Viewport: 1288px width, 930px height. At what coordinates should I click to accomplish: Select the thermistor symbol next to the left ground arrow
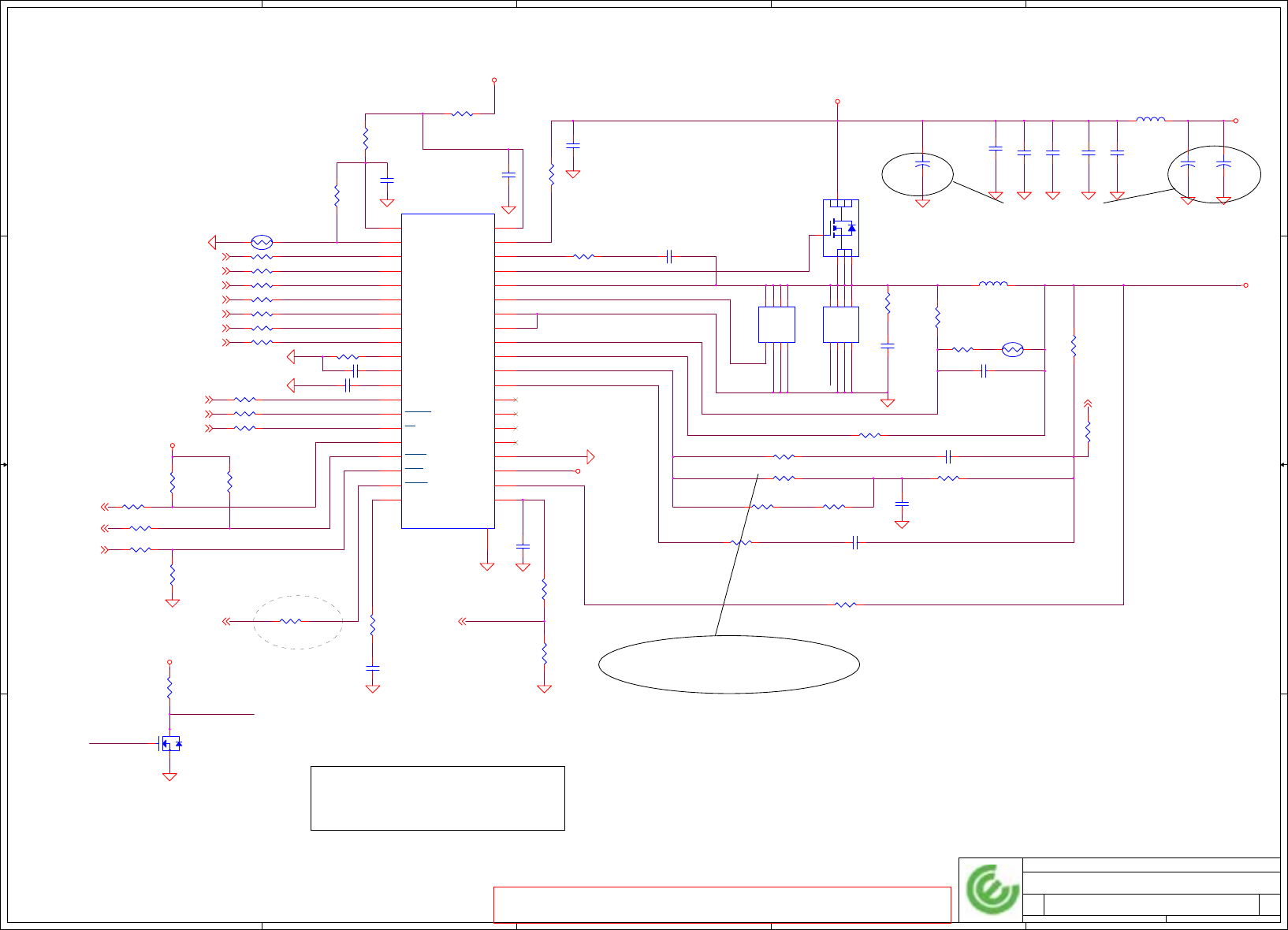pos(262,242)
